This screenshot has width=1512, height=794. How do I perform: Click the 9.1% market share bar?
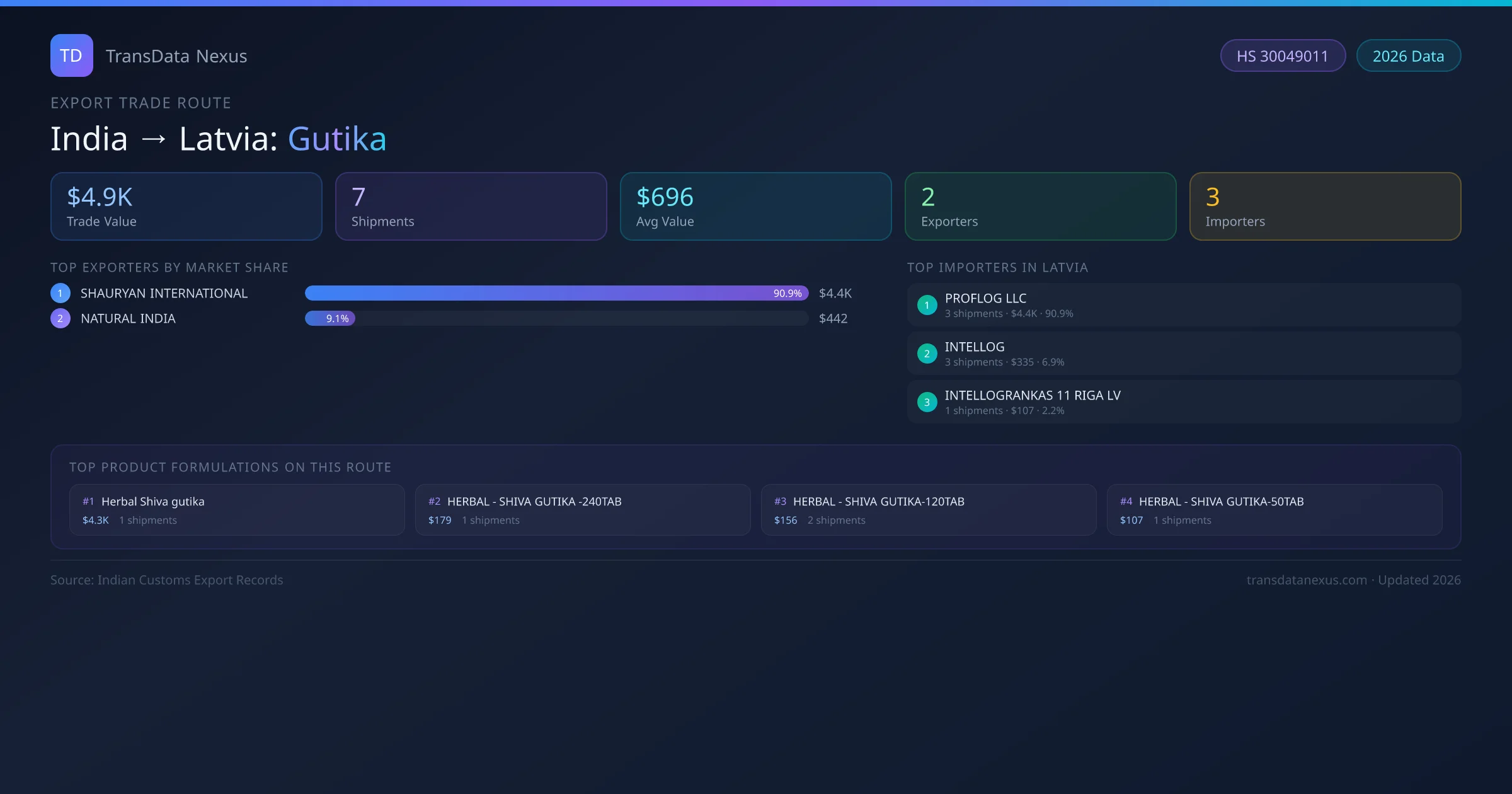coord(330,318)
